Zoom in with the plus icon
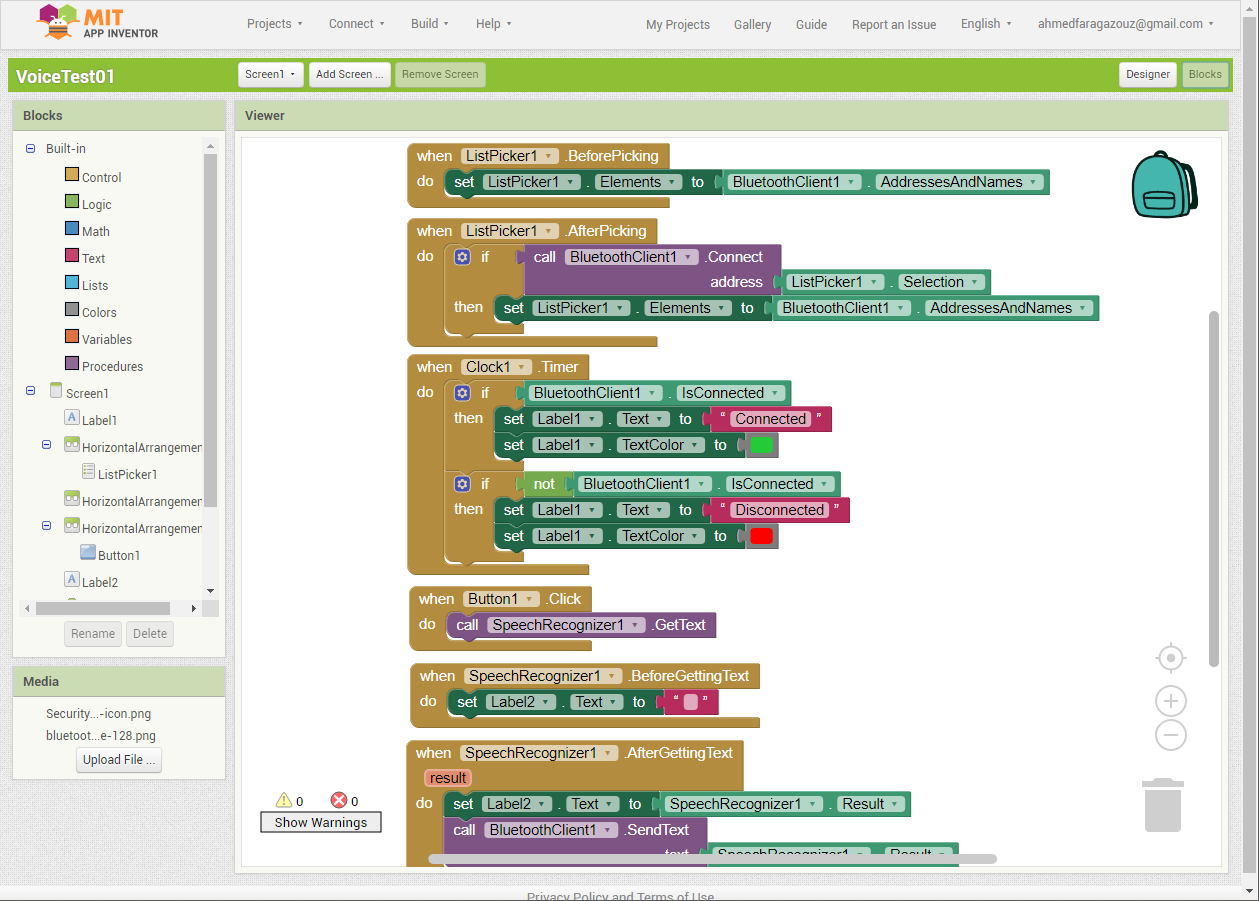Screen dimensions: 1259x901 1170,701
